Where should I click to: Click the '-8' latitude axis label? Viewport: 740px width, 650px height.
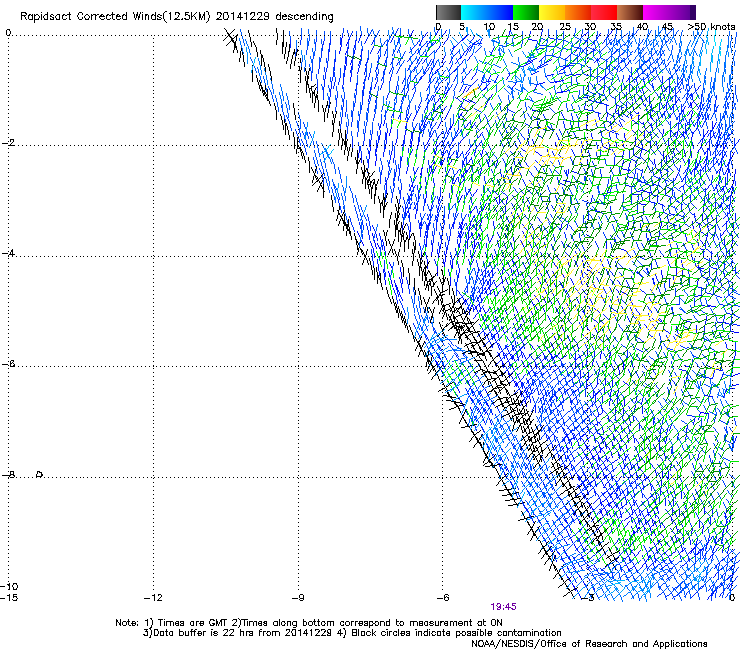pyautogui.click(x=8, y=474)
